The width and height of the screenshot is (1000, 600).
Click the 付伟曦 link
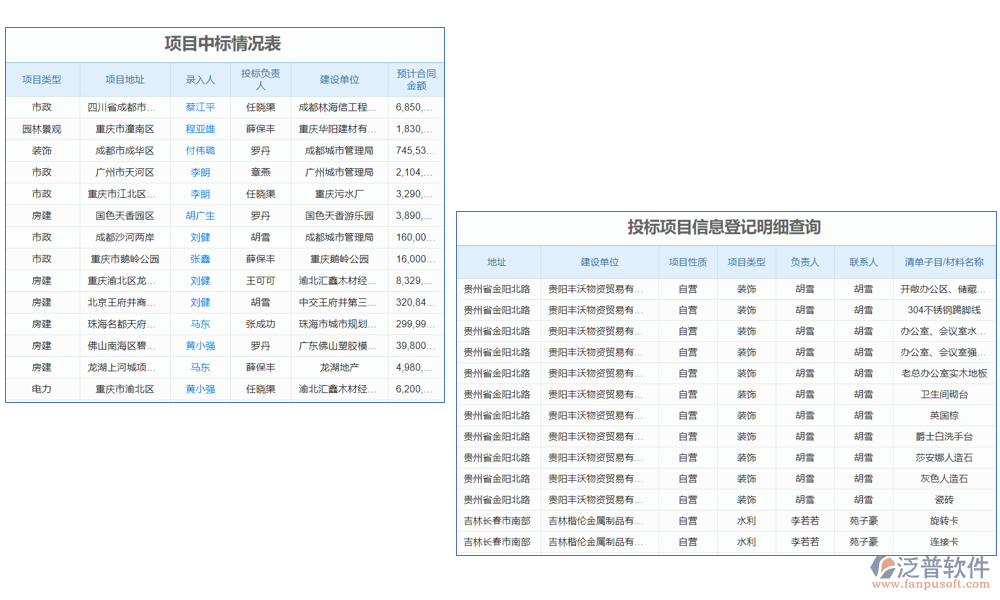198,150
